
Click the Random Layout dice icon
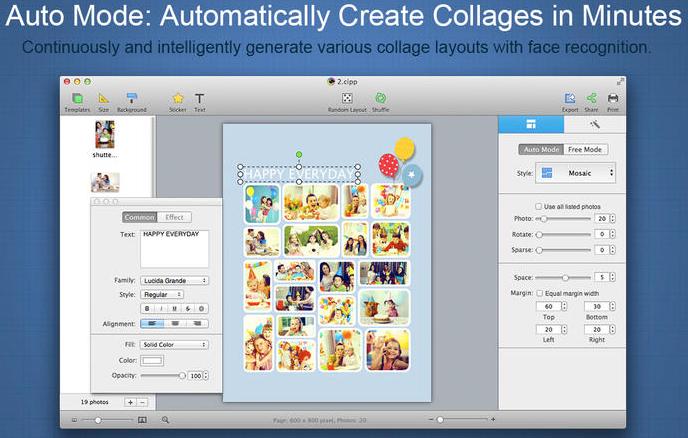(346, 98)
